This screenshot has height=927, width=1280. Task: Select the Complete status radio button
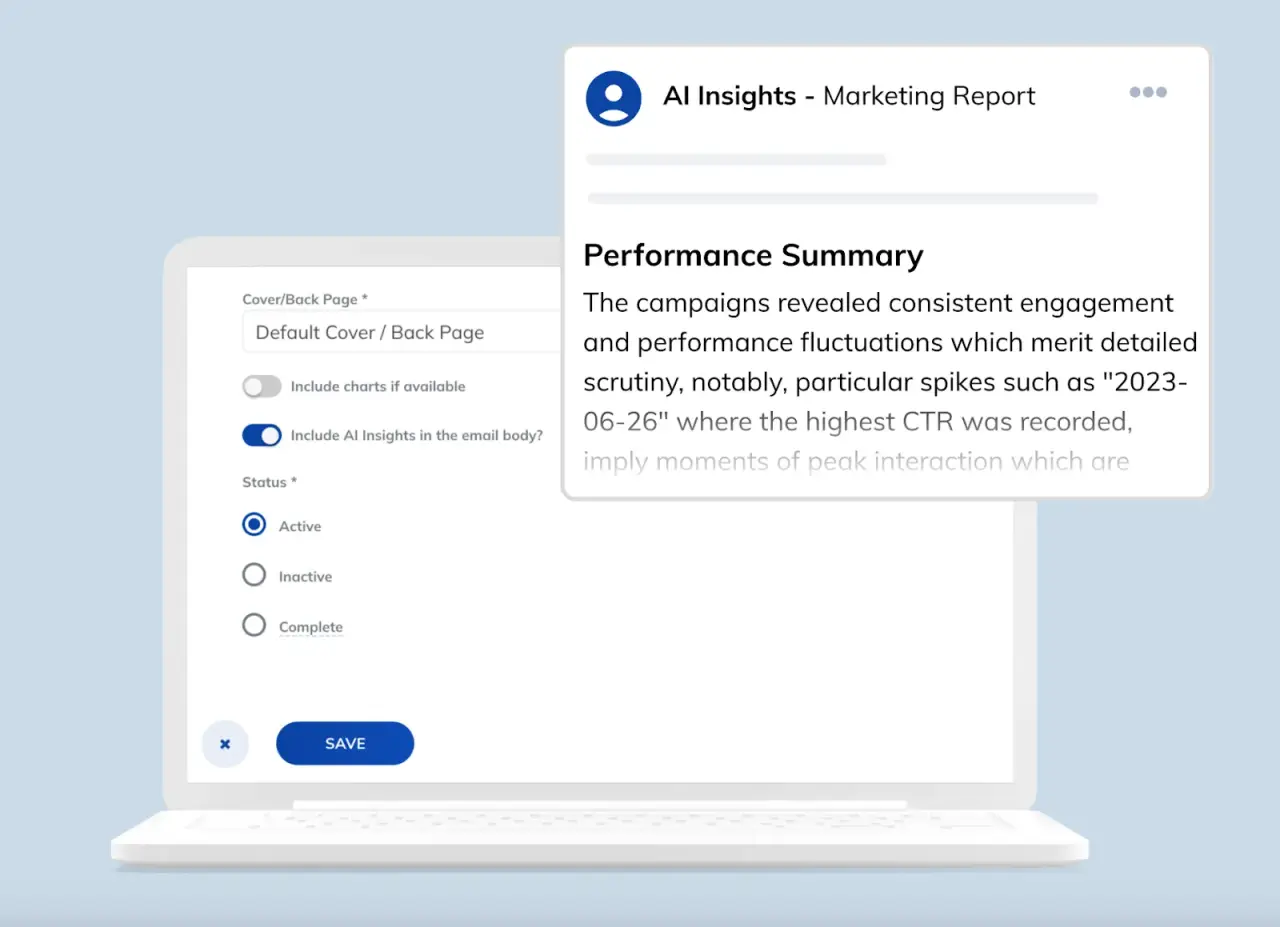254,625
